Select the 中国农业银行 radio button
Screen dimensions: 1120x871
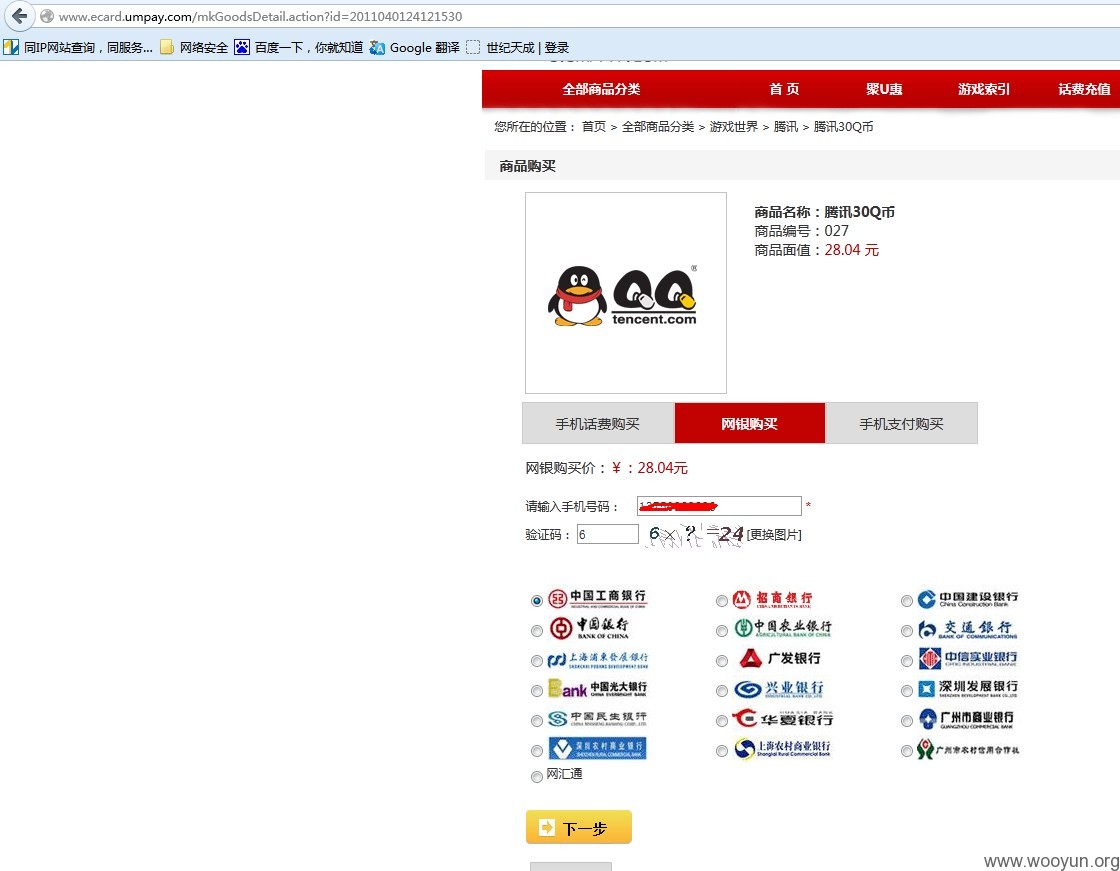point(721,631)
